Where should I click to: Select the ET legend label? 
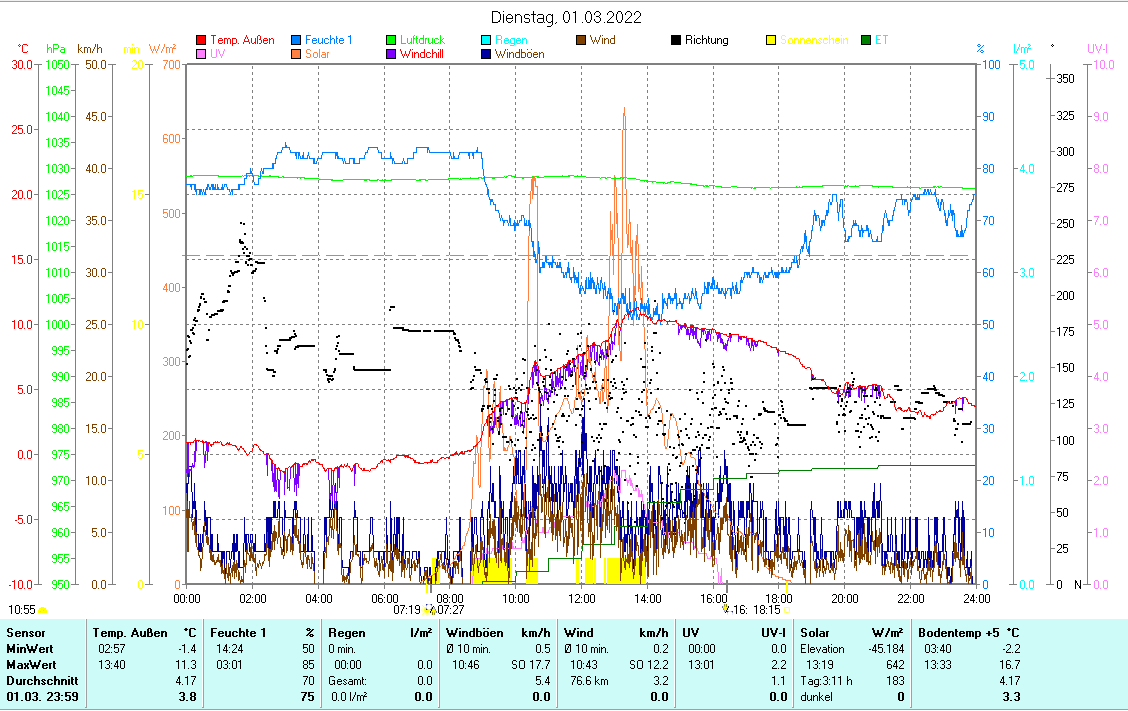pyautogui.click(x=881, y=40)
